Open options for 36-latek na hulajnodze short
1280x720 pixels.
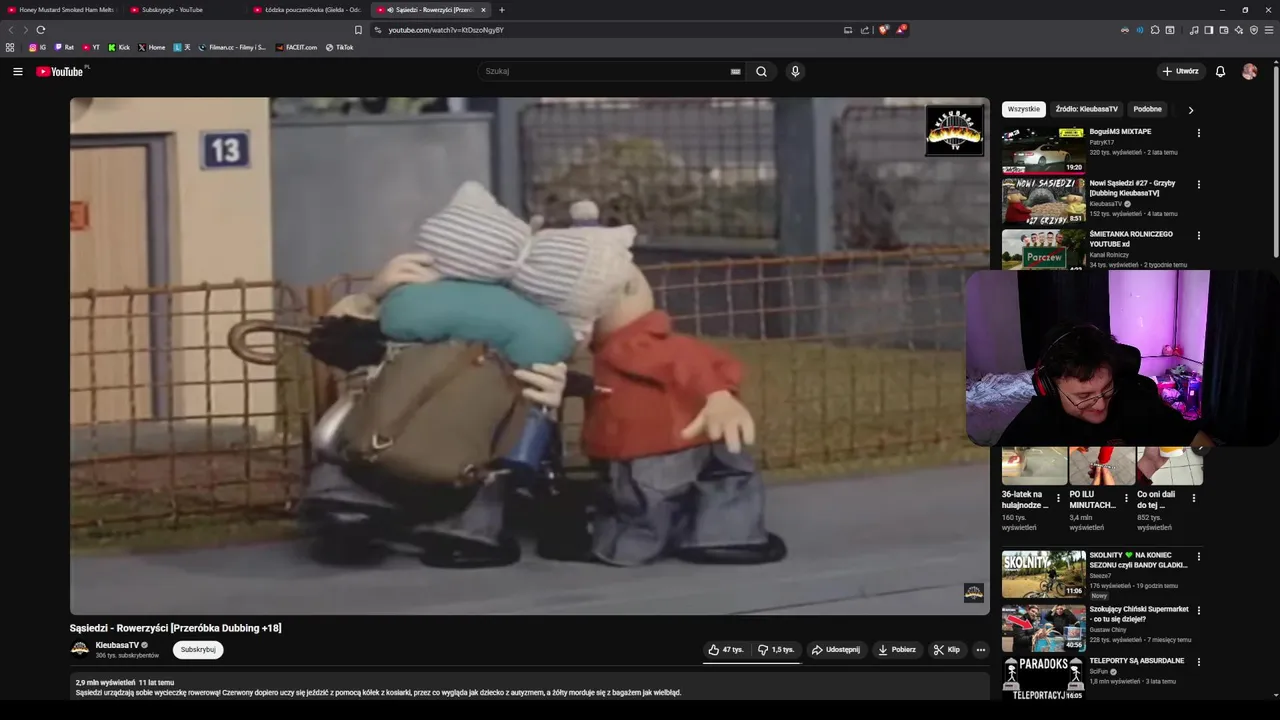tap(1058, 498)
